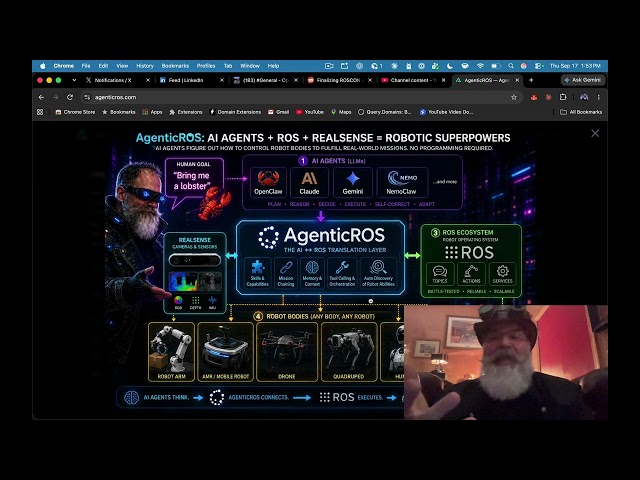640x480 pixels.
Task: Close the Feed | LinkedIn tab
Action: (x=222, y=80)
